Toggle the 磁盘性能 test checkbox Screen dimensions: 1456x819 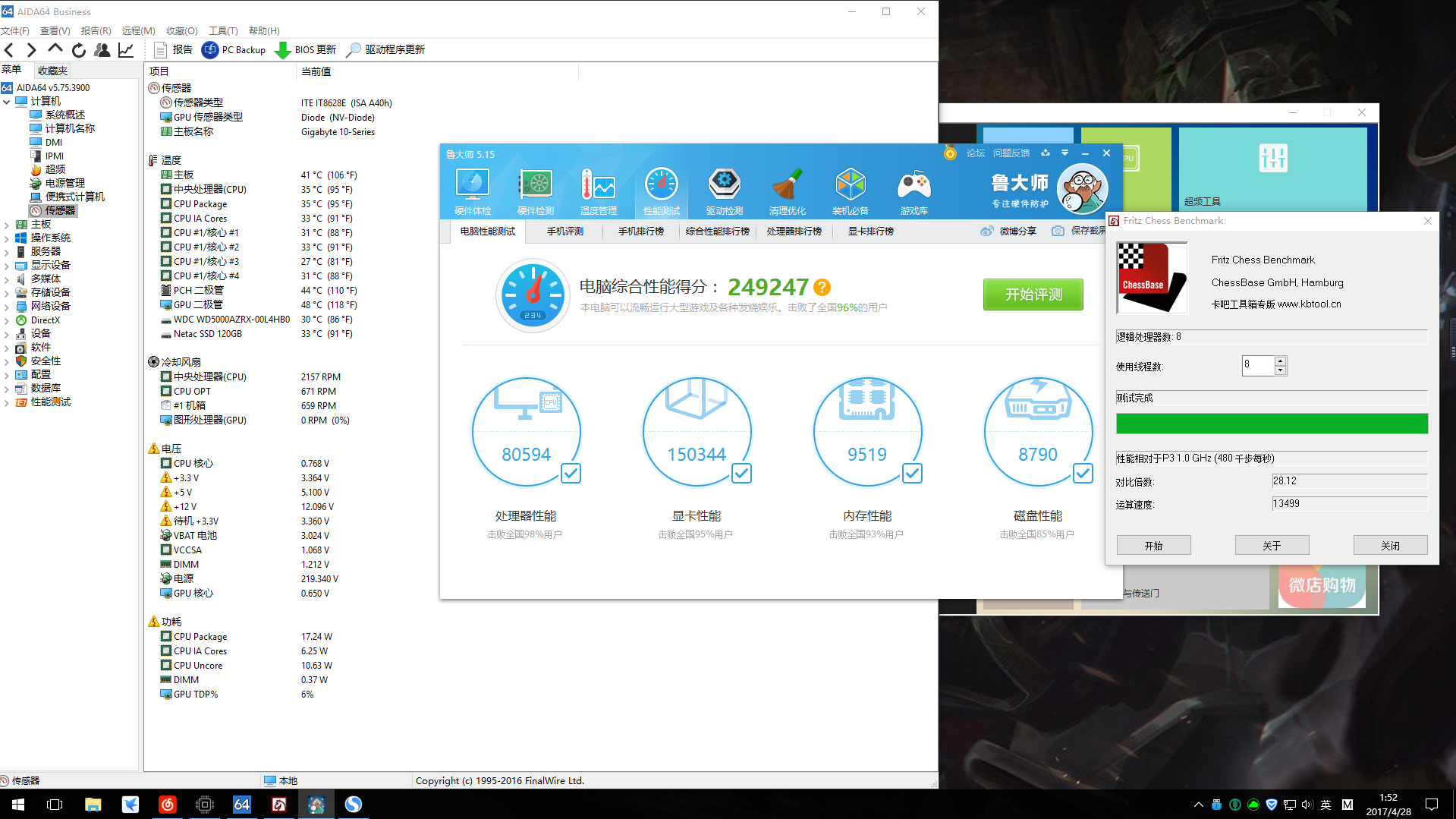pos(1083,474)
